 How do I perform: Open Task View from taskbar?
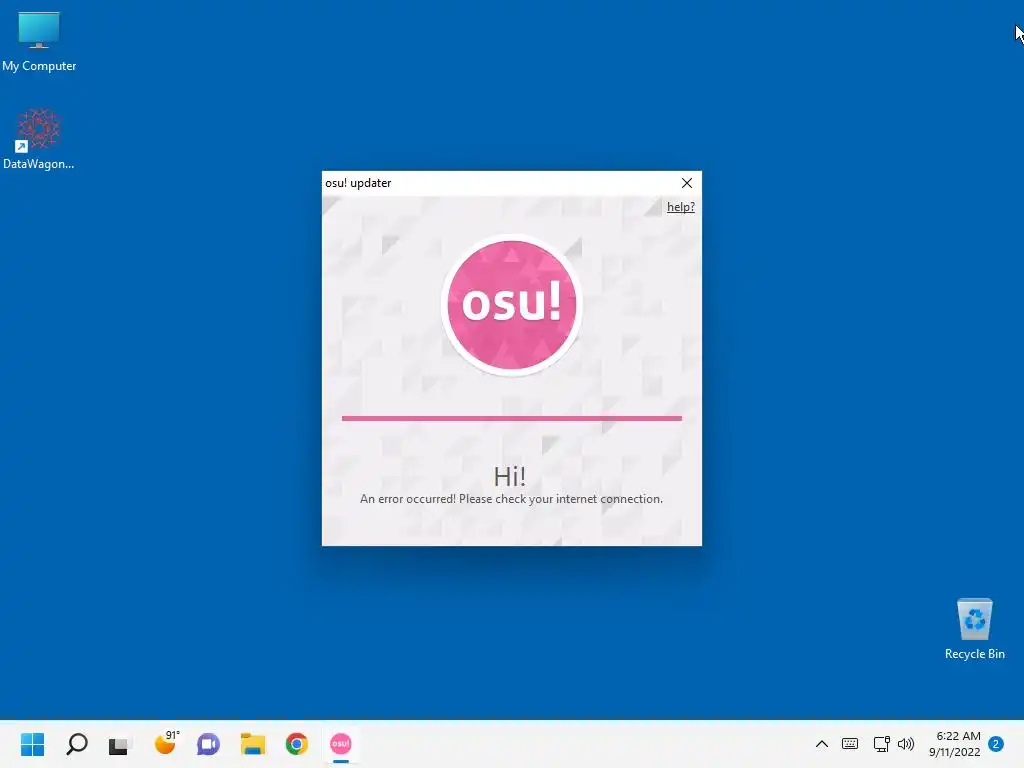[119, 744]
